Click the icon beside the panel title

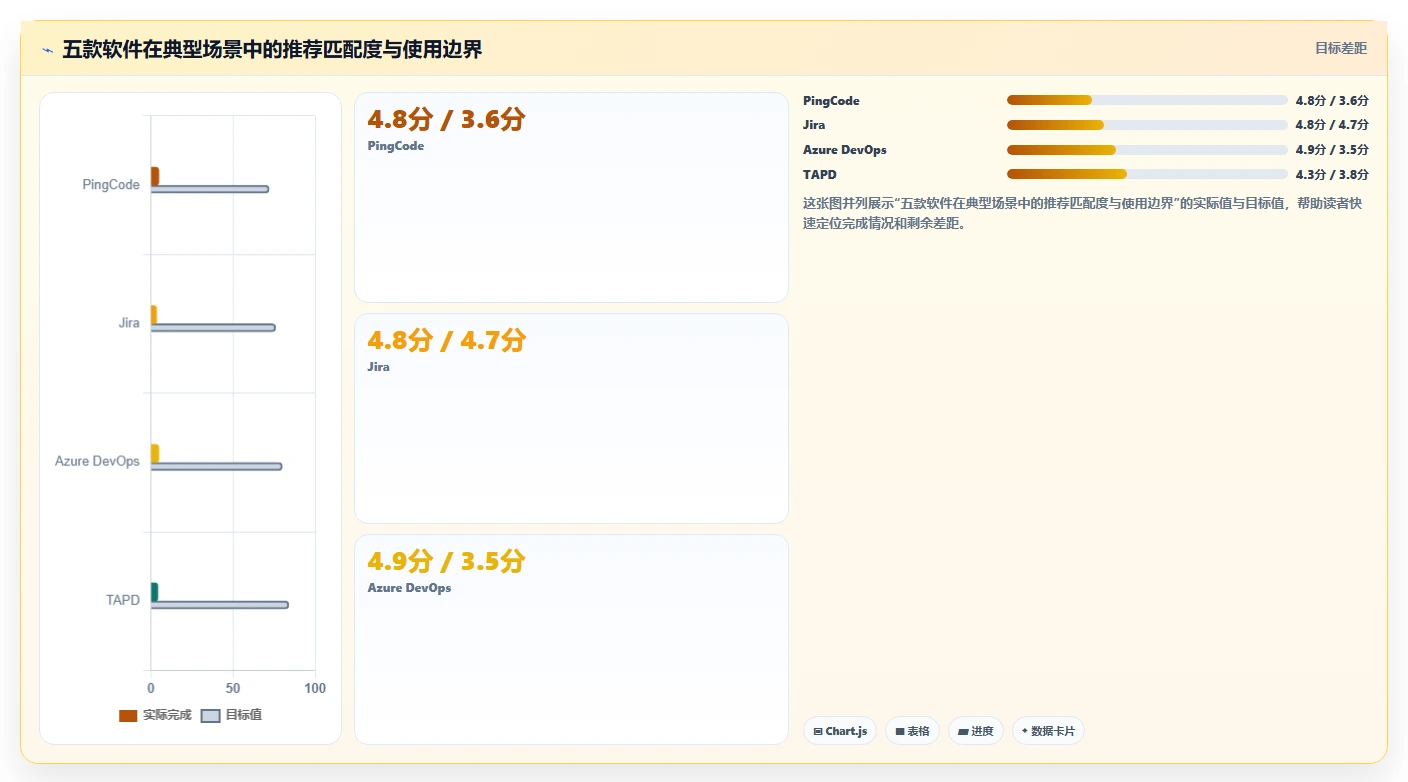tap(48, 50)
